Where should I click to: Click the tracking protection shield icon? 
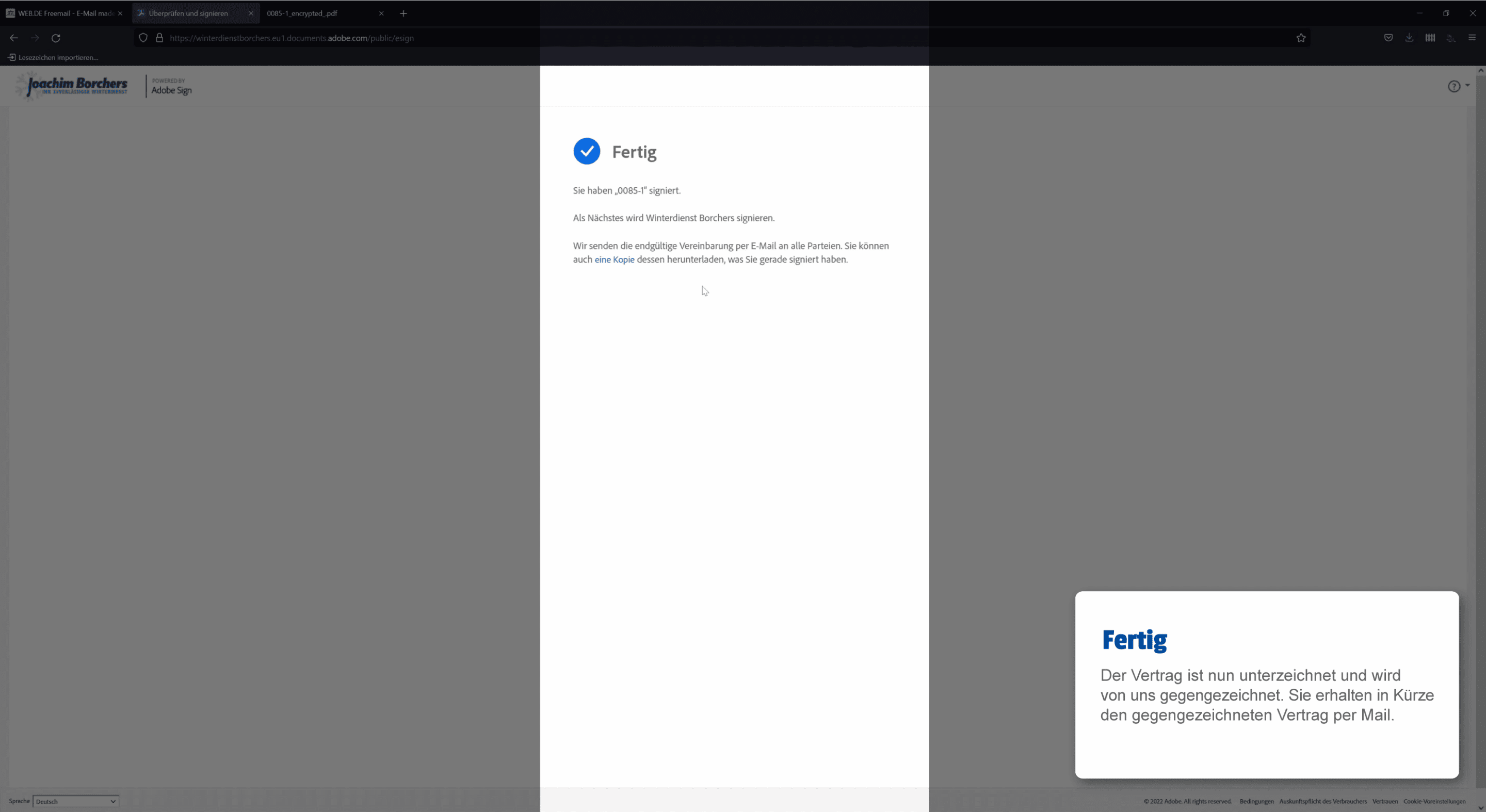[143, 38]
